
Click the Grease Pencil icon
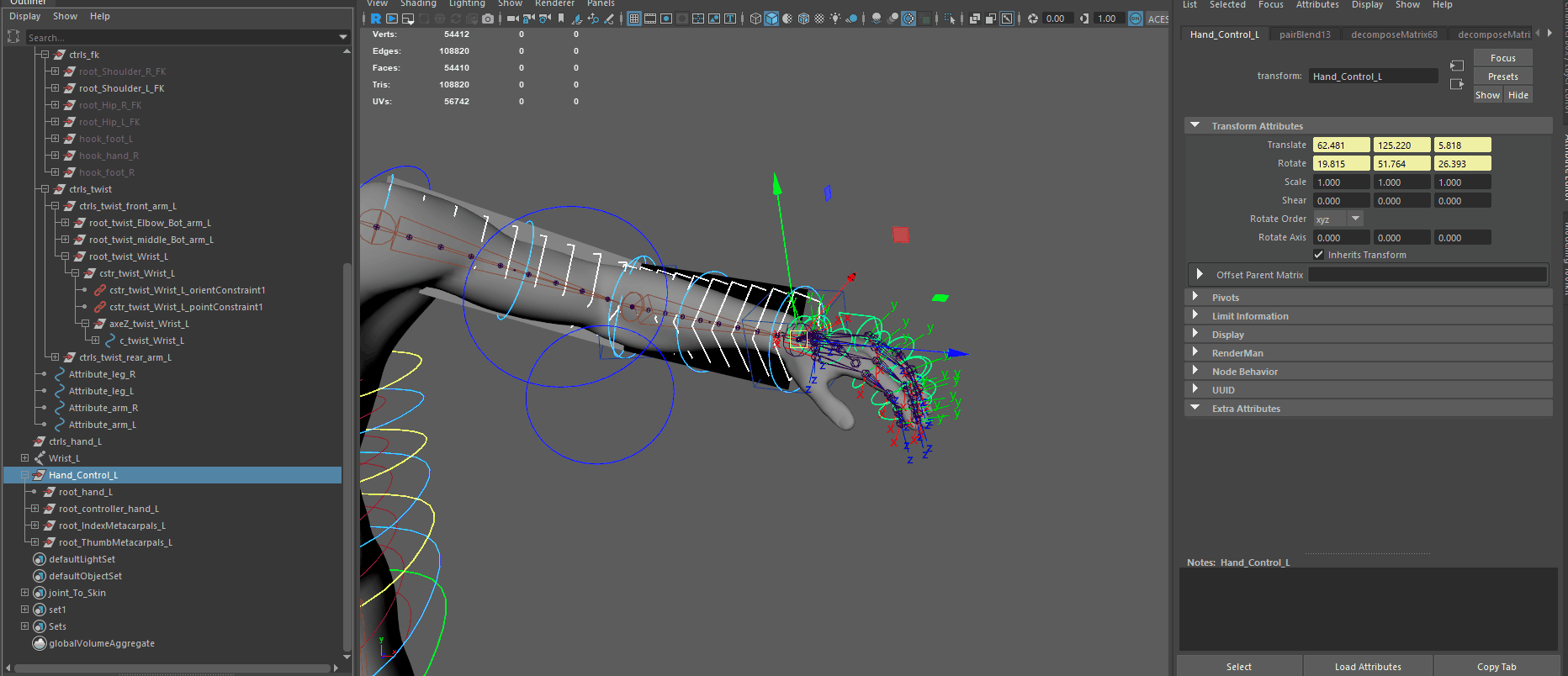coord(609,18)
